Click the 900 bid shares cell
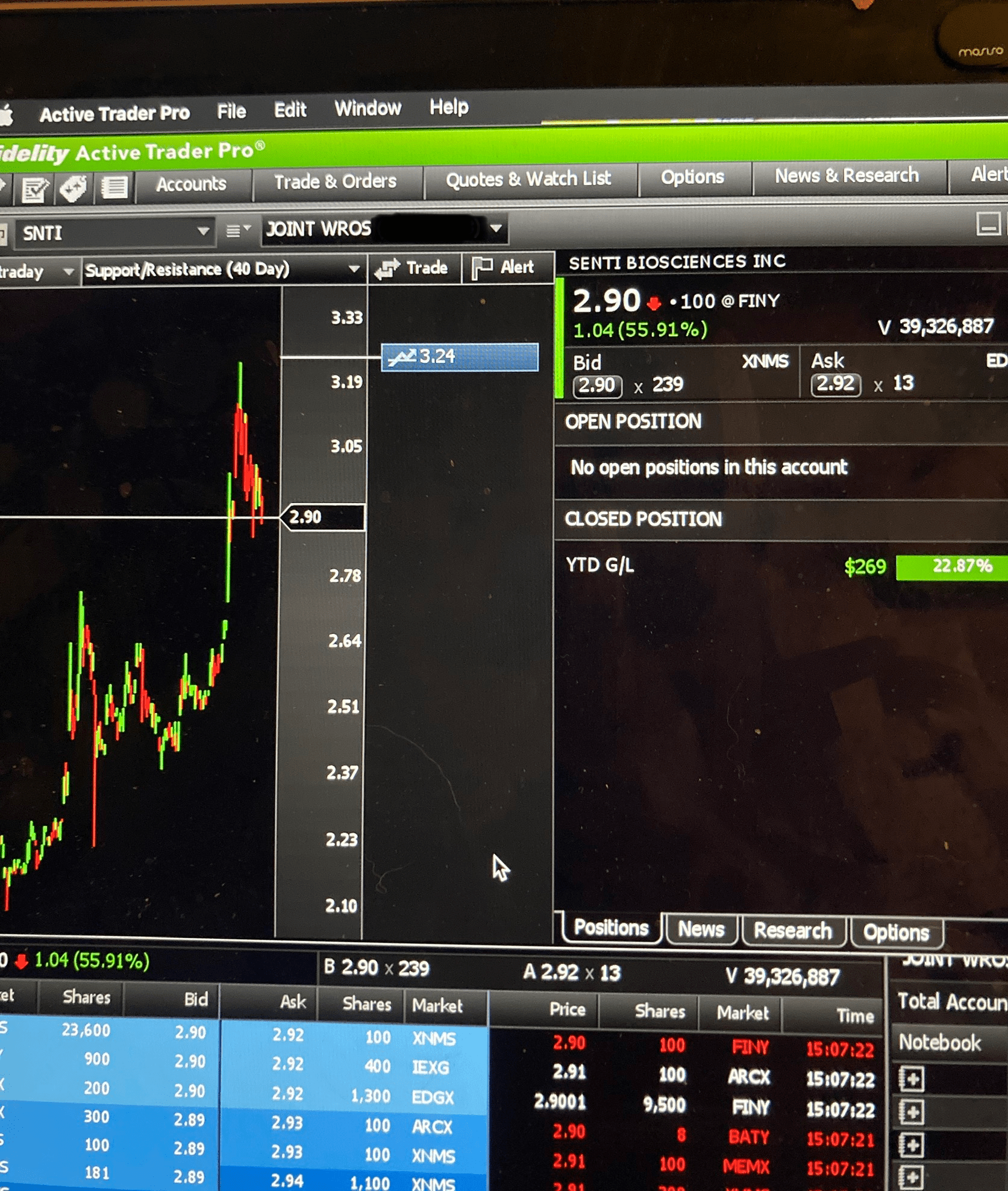 point(96,1059)
